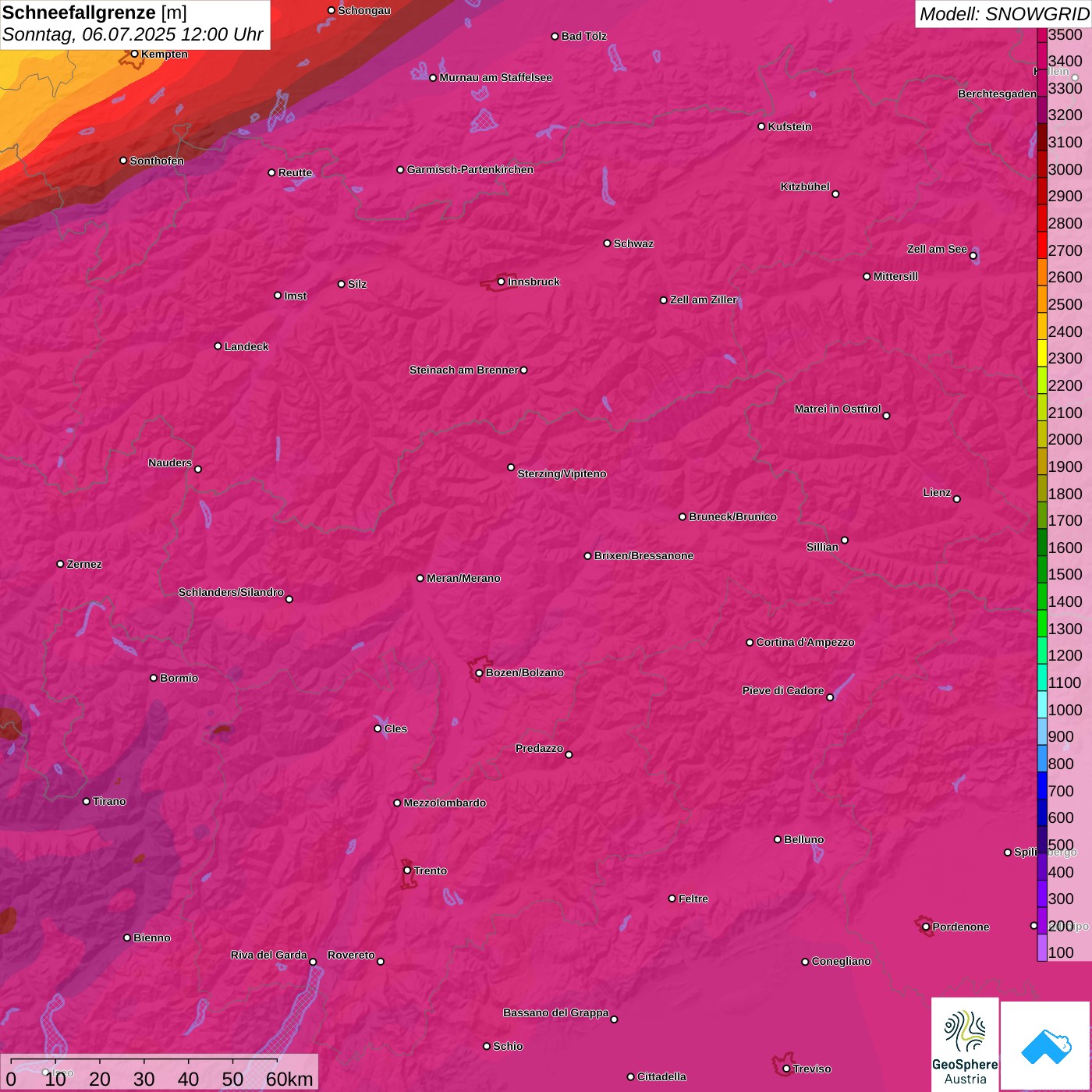This screenshot has width=1092, height=1092.
Task: Click the Feltre town marker
Action: point(672,899)
